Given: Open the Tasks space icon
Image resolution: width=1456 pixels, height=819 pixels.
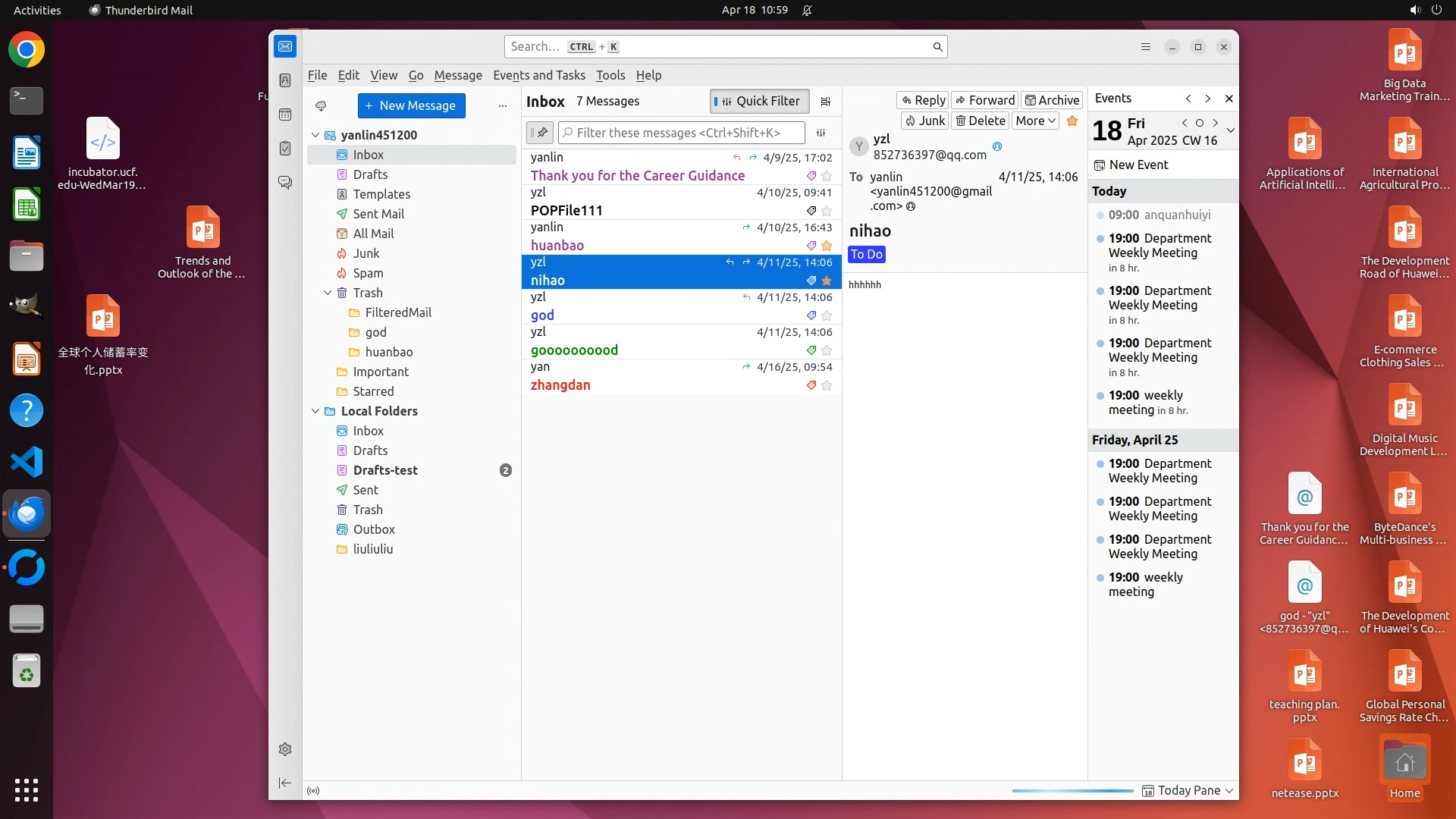Looking at the screenshot, I should [285, 149].
